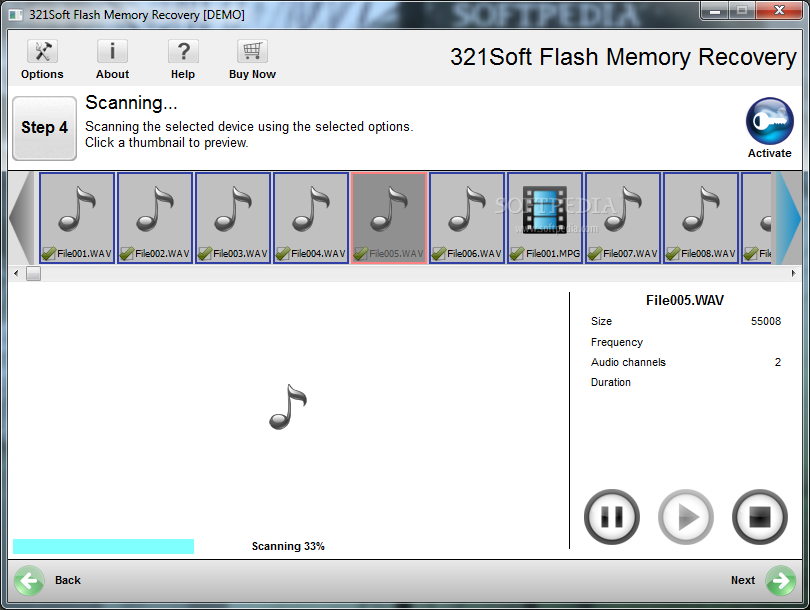Select the File007.WAV thumbnail
810x610 pixels.
623,218
